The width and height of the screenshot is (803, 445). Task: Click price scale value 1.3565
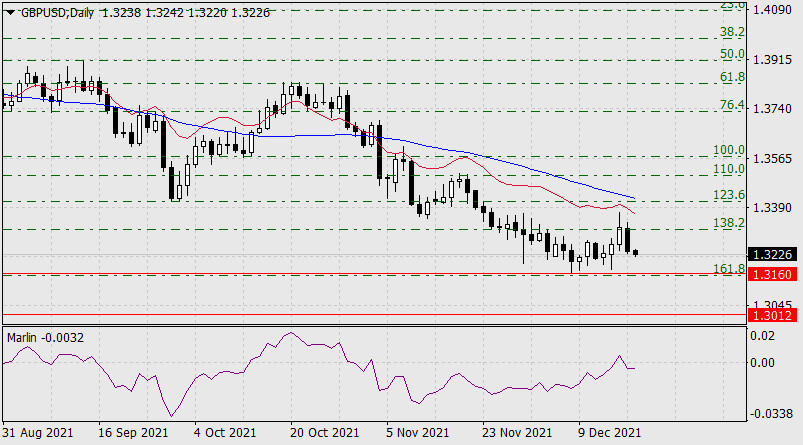(772, 159)
